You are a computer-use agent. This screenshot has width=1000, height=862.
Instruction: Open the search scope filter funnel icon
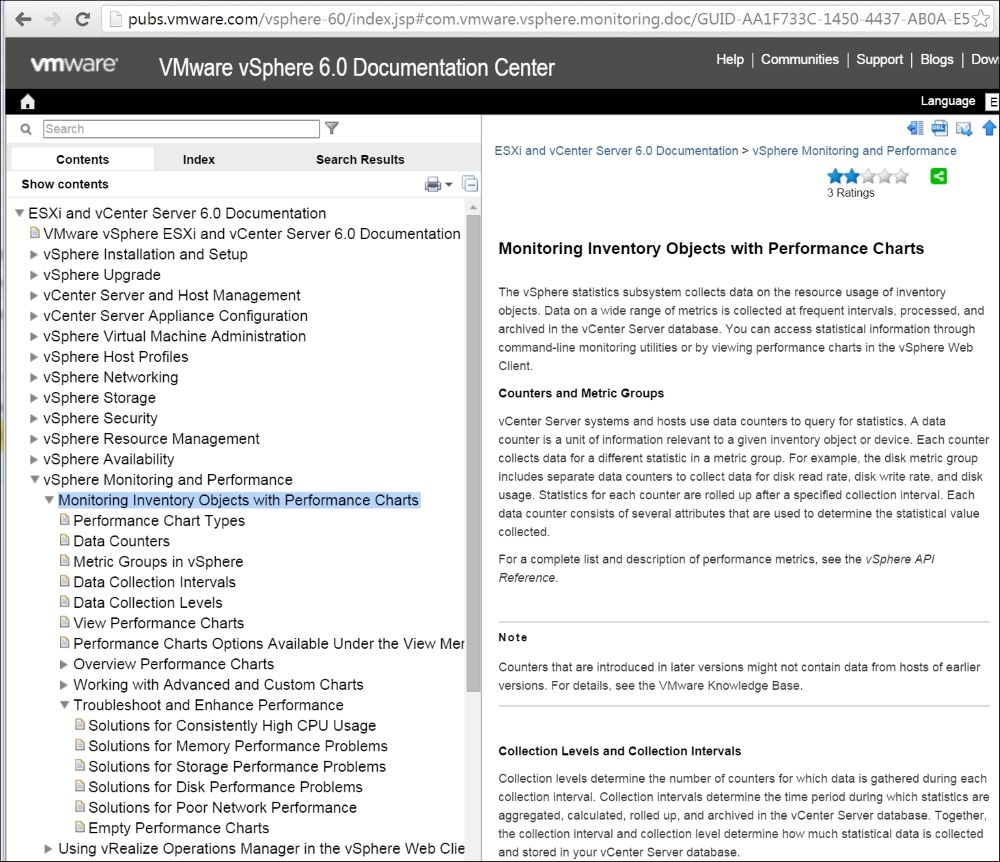tap(332, 128)
